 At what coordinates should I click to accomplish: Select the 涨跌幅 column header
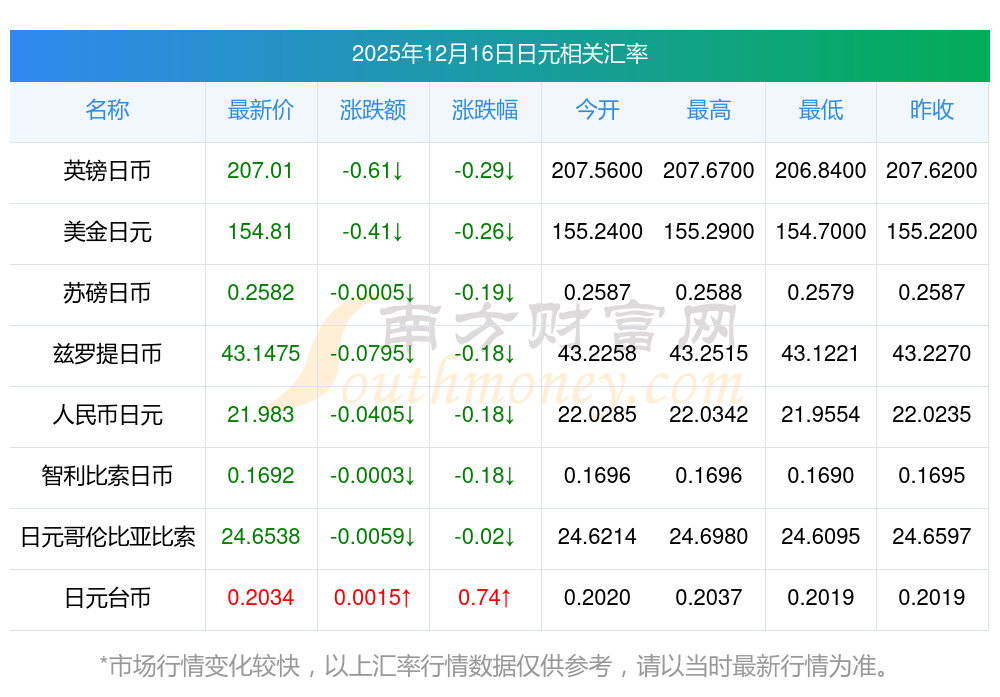coord(485,110)
